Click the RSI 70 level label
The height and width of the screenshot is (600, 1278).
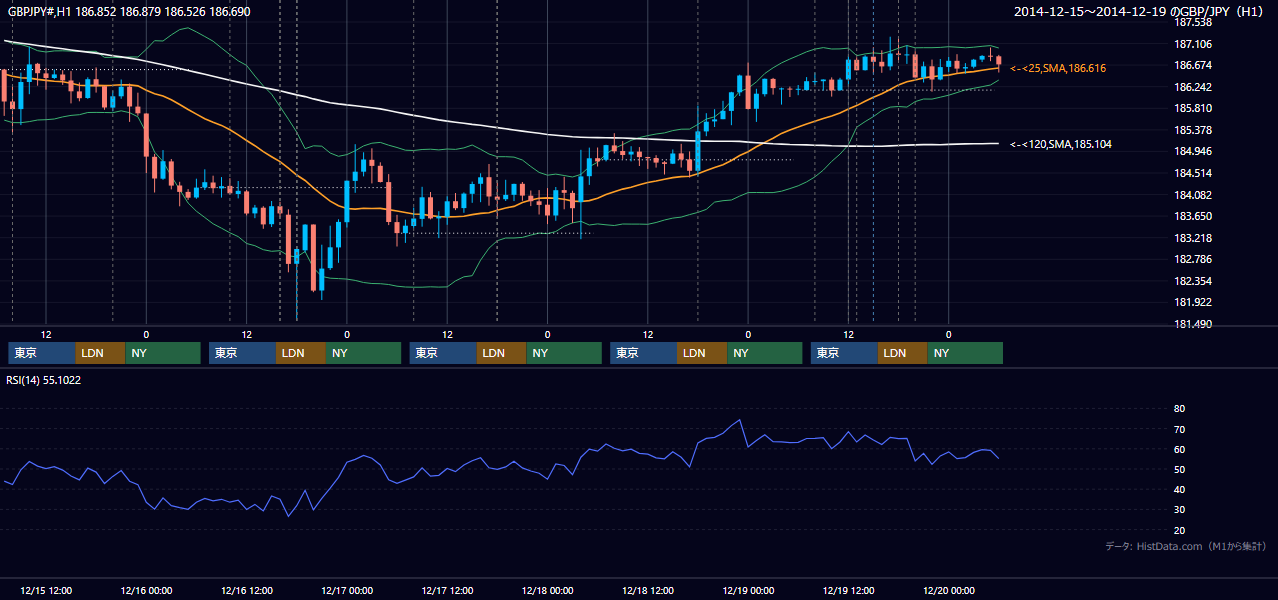click(1179, 429)
